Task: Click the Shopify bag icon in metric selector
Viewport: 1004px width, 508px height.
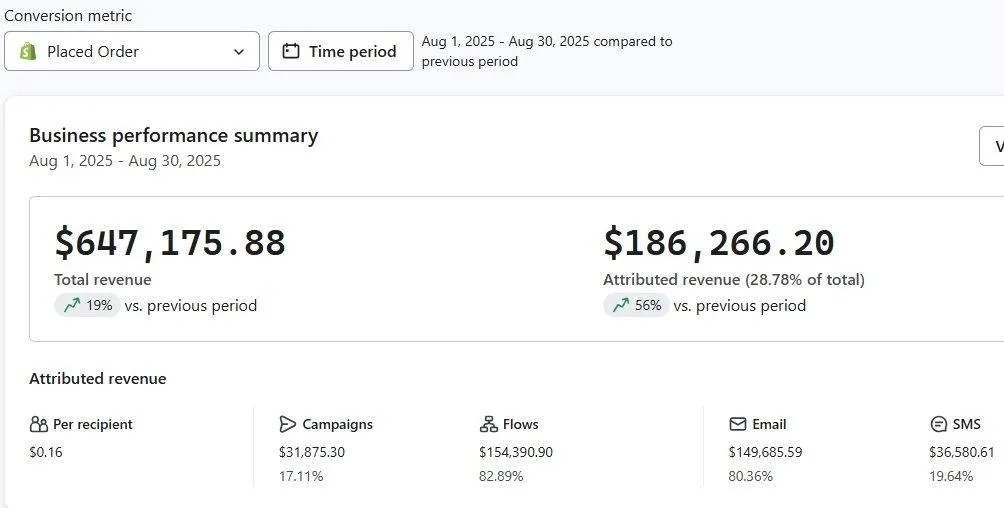Action: (x=28, y=51)
